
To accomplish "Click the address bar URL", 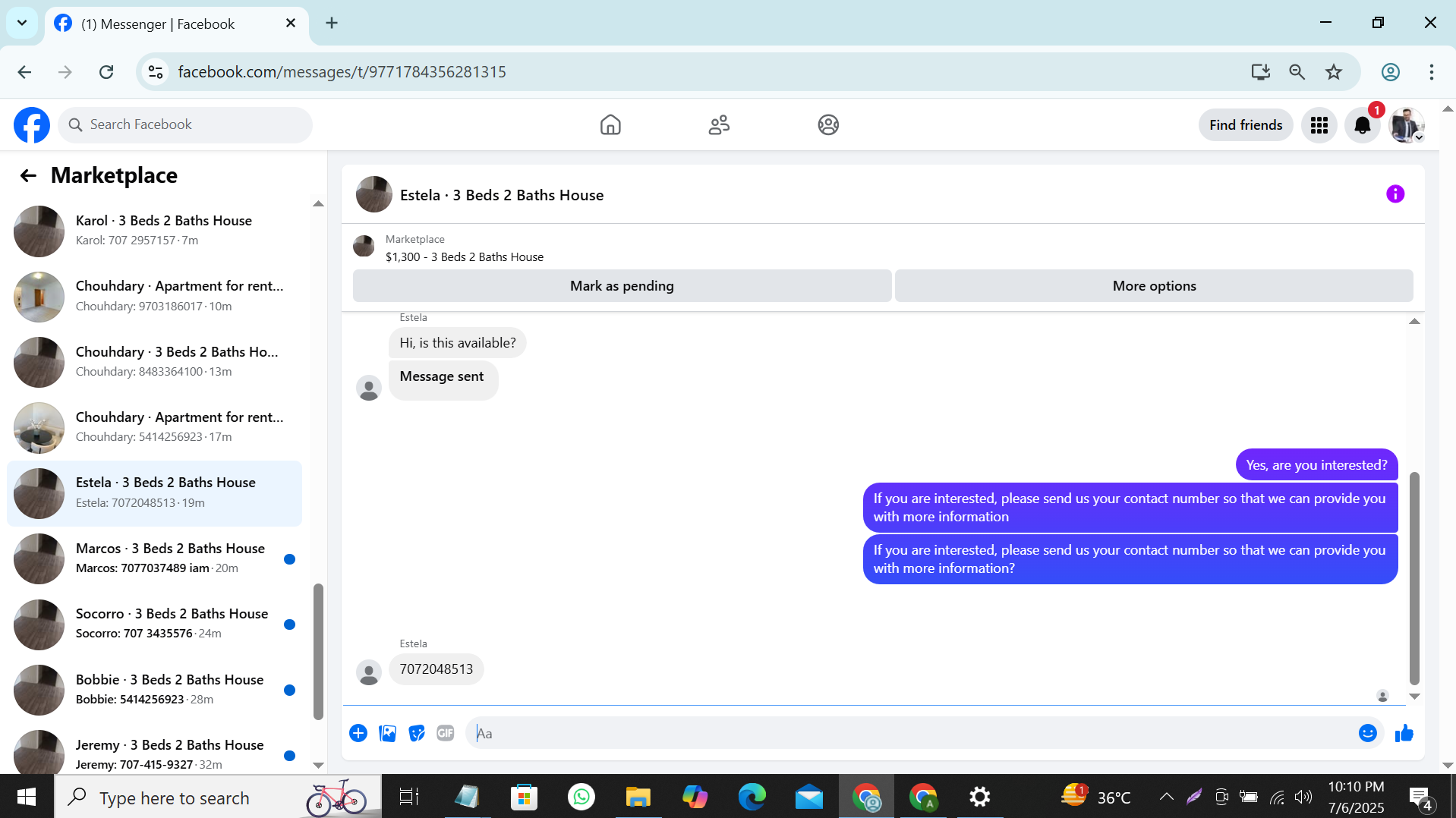I will (x=342, y=72).
